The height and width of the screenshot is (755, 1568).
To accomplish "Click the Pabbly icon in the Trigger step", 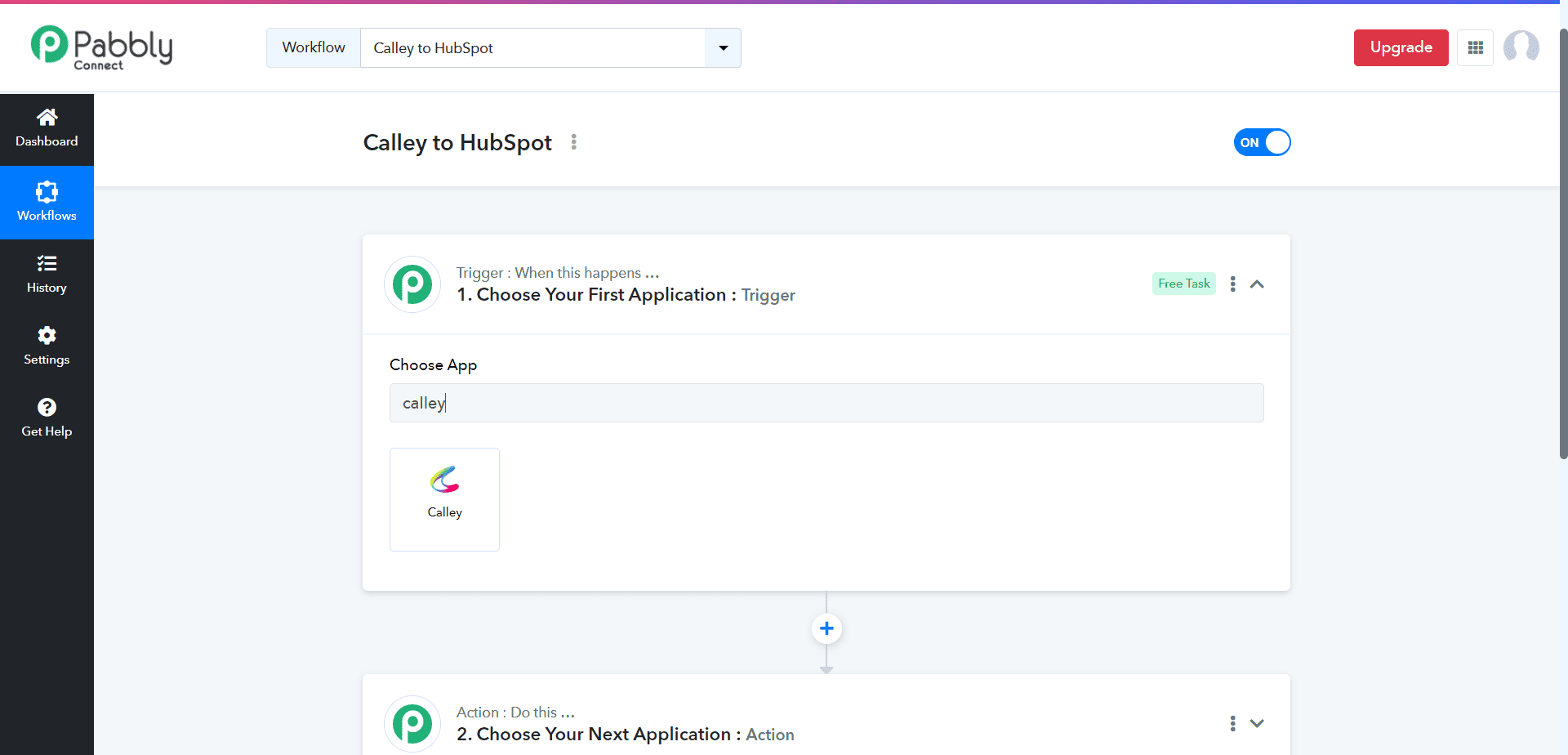I will point(412,284).
